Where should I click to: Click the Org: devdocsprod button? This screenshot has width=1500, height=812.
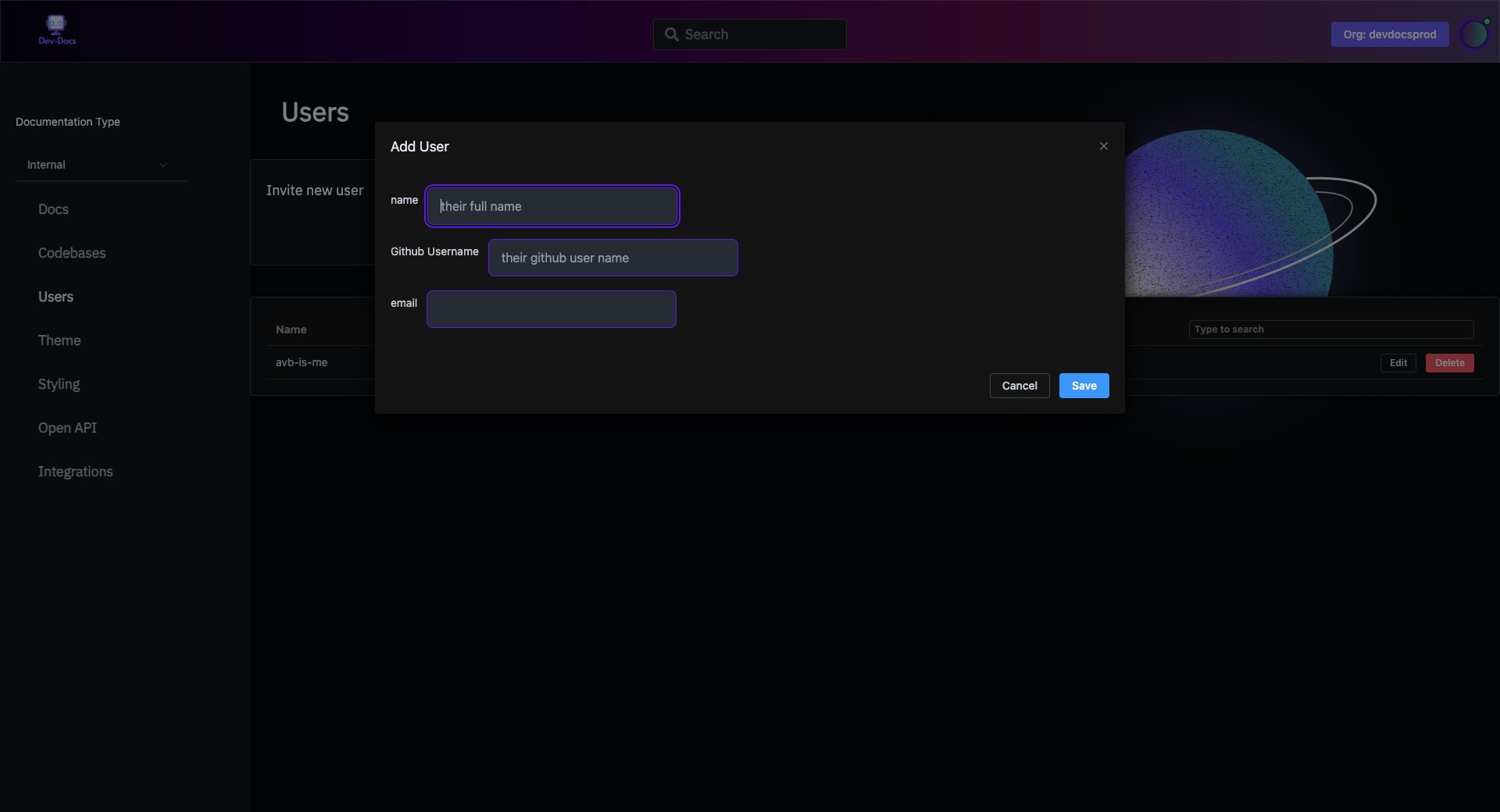point(1389,34)
